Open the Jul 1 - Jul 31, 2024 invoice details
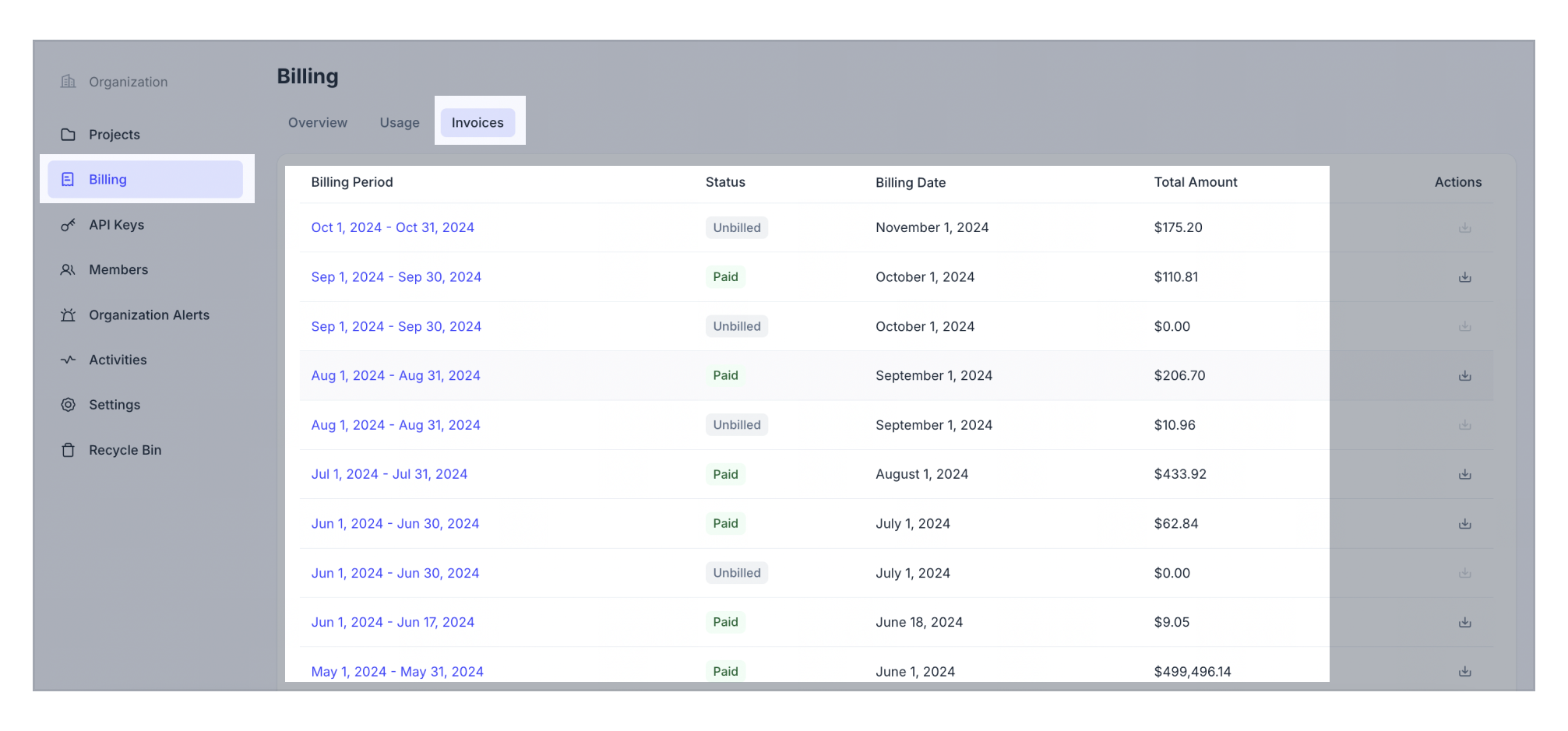This screenshot has width=1568, height=731. 389,473
